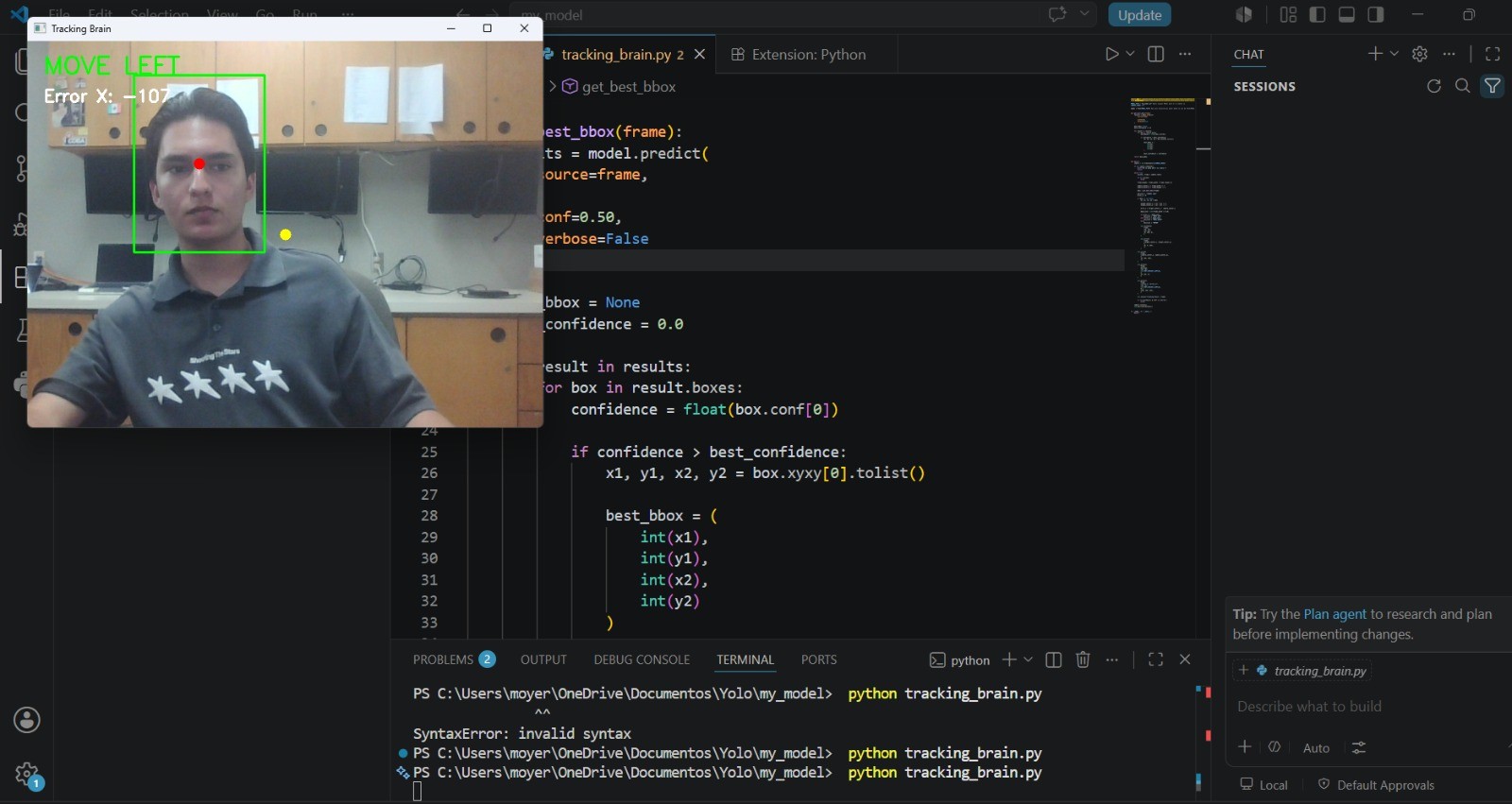Create a new terminal with plus icon
Screen dimensions: 1512x804
point(1009,659)
